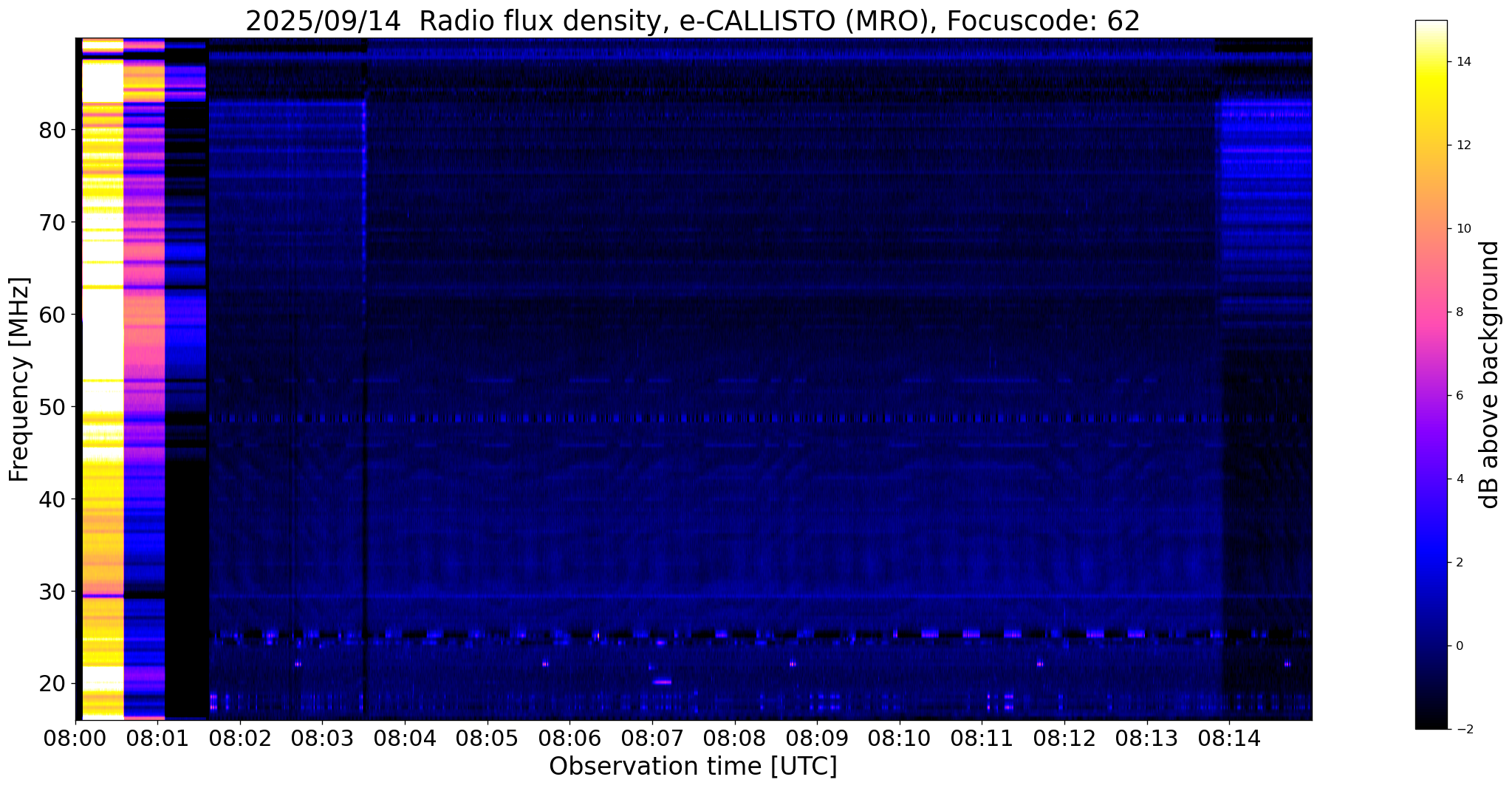
Task: Click the 08:12 time tick label
Action: [1064, 738]
